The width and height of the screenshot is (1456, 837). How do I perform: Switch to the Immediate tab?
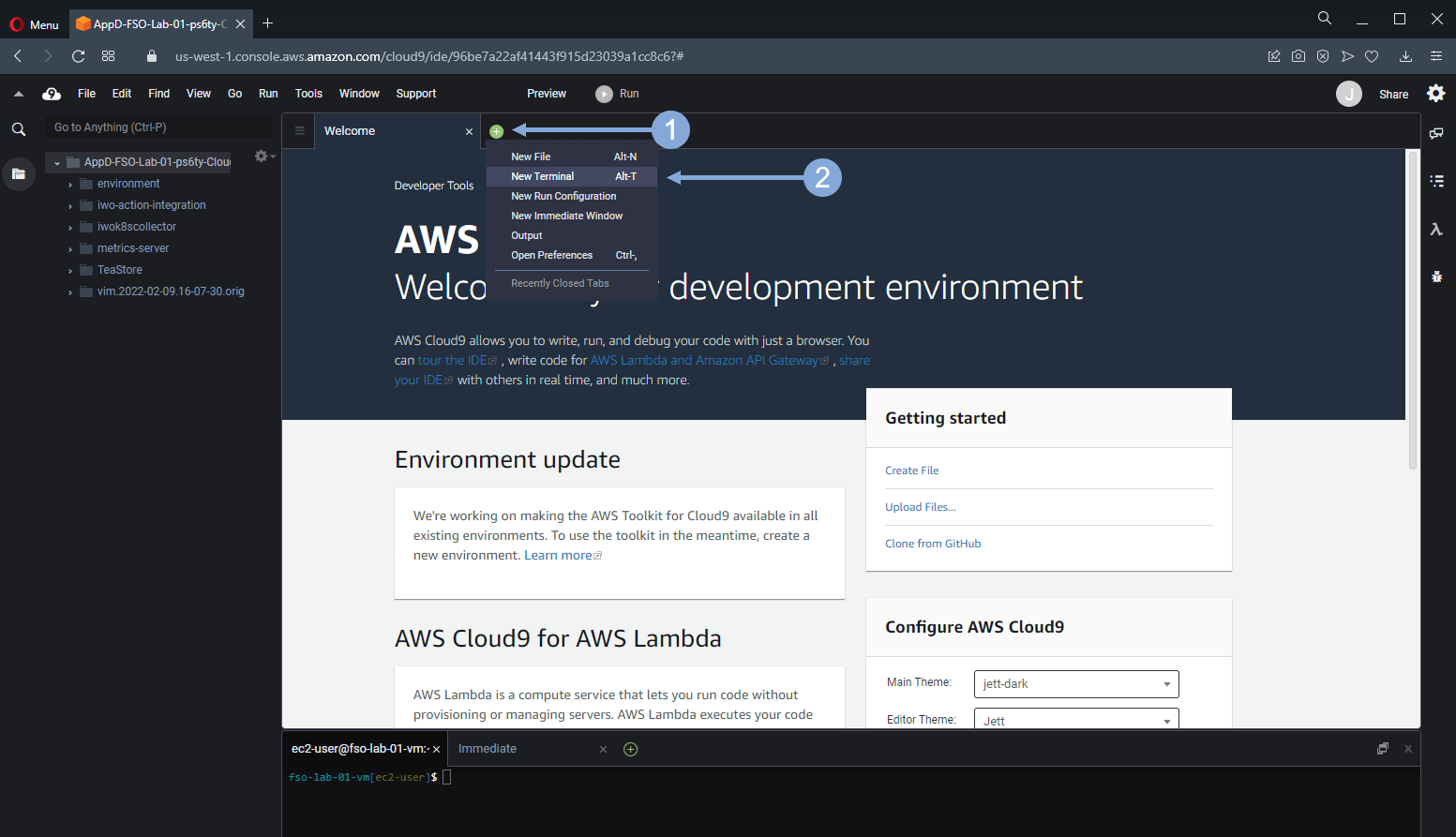(x=488, y=749)
